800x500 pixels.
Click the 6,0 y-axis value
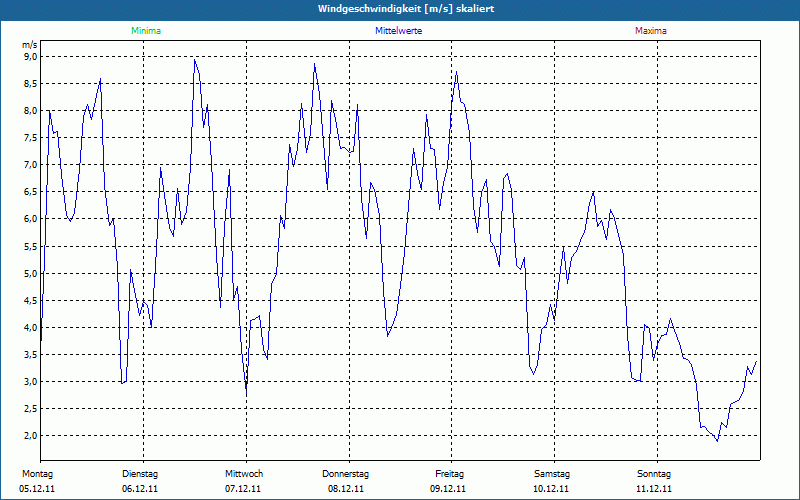31,218
